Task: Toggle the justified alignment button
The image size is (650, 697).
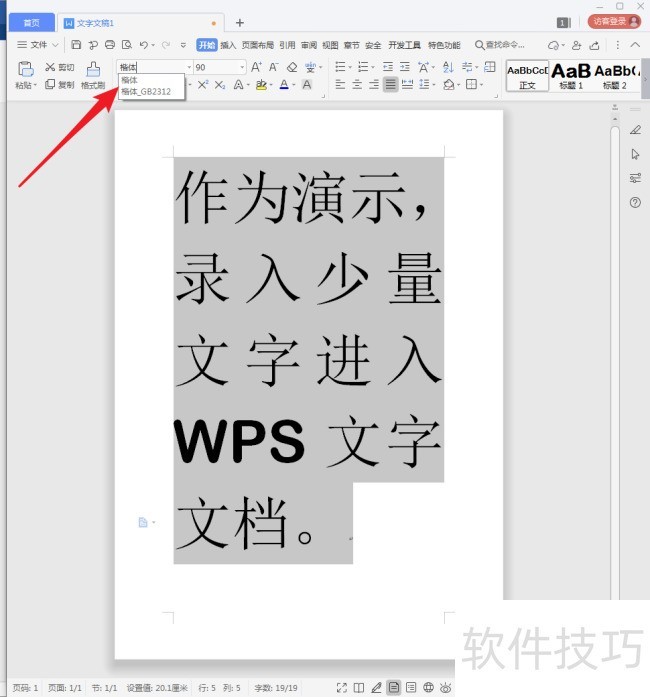Action: (390, 84)
